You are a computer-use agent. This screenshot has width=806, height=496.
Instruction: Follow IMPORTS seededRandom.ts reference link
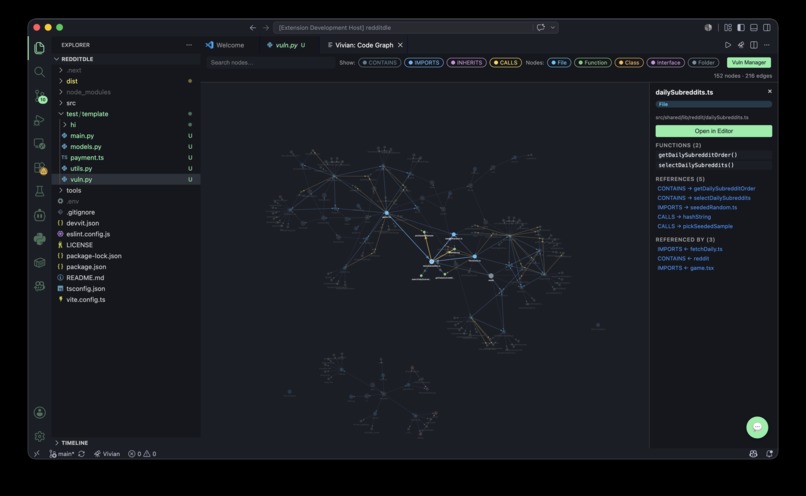click(697, 207)
